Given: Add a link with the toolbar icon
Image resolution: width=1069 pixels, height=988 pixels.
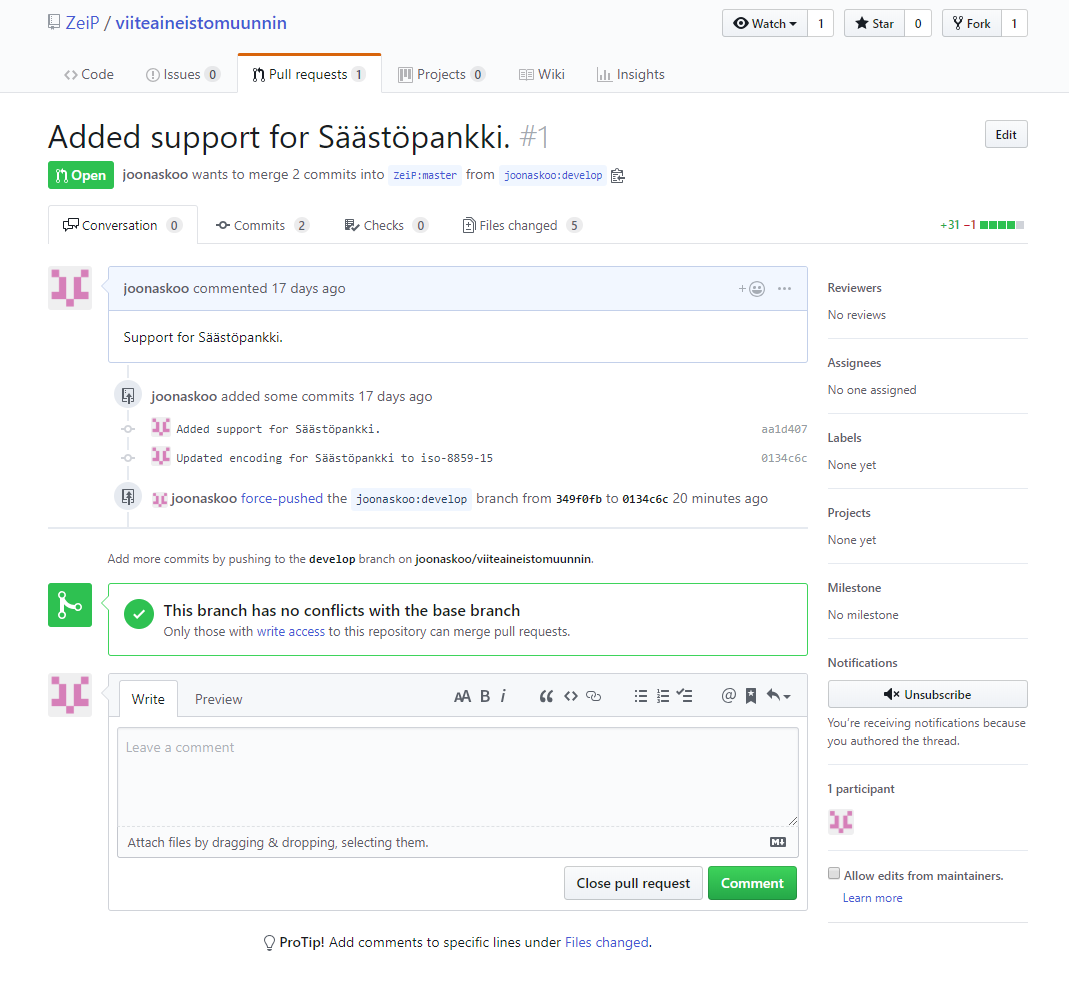Looking at the screenshot, I should (x=593, y=697).
